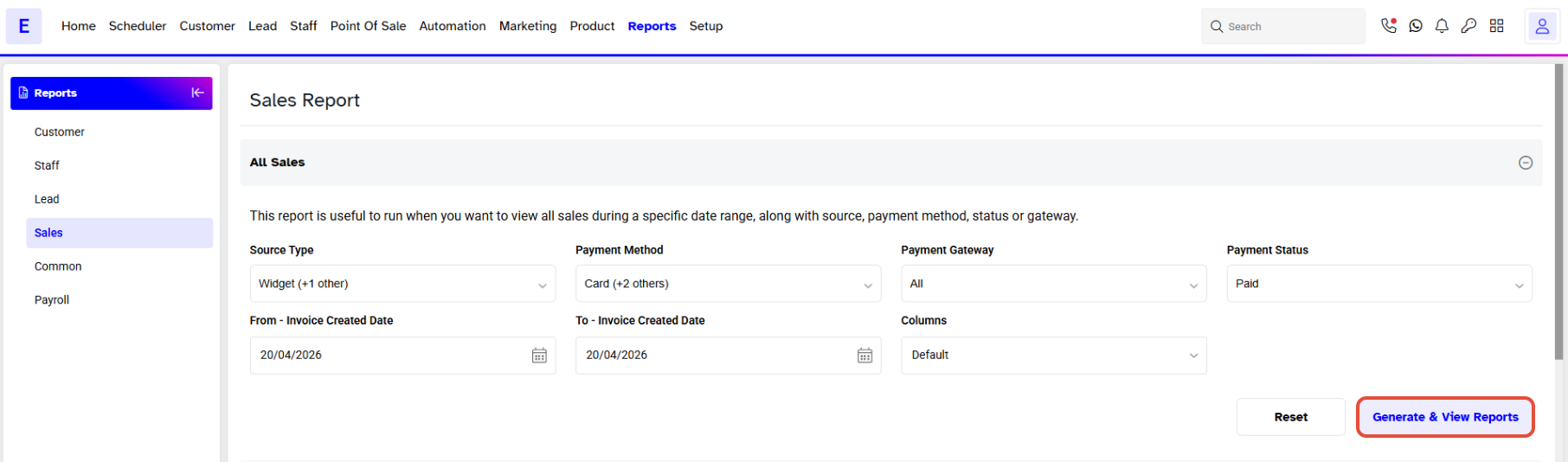Open the WhatsApp chat icon
This screenshot has width=1568, height=462.
tap(1416, 26)
